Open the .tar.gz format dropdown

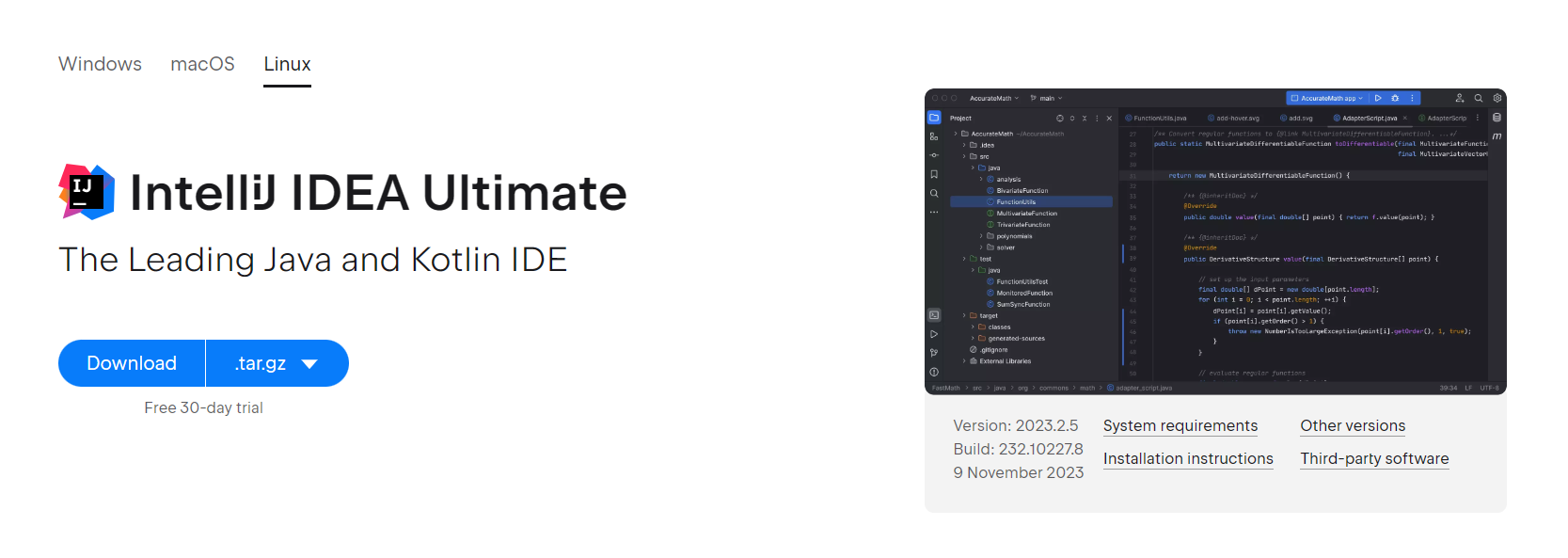click(x=277, y=363)
